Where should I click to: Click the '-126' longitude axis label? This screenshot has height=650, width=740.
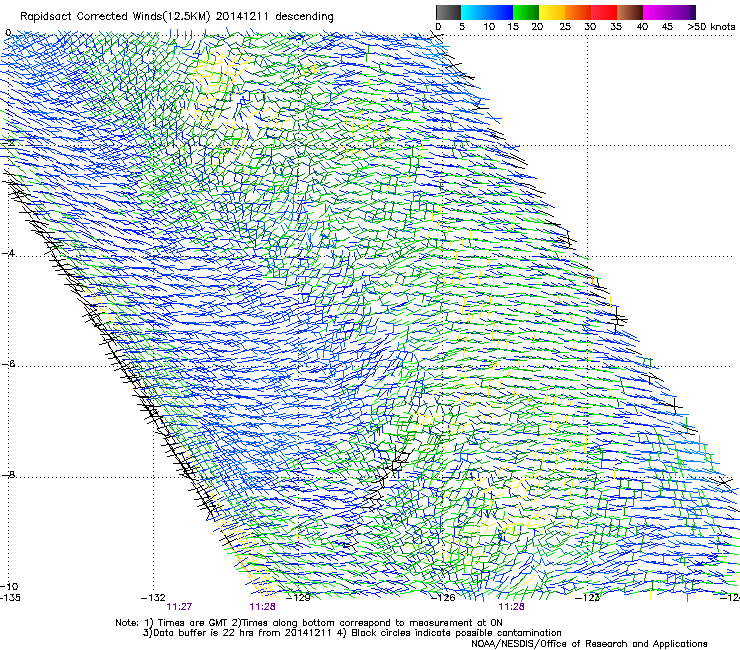tap(443, 598)
